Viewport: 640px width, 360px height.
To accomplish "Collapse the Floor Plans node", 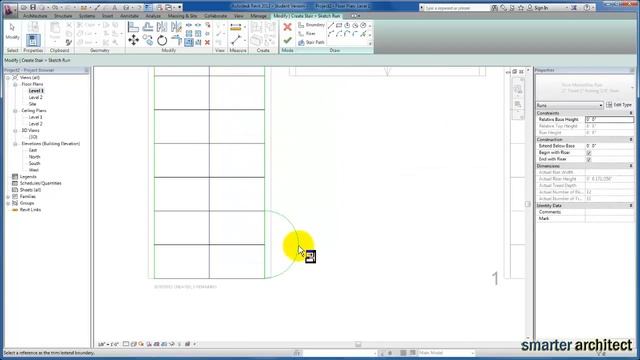I will click(15, 84).
